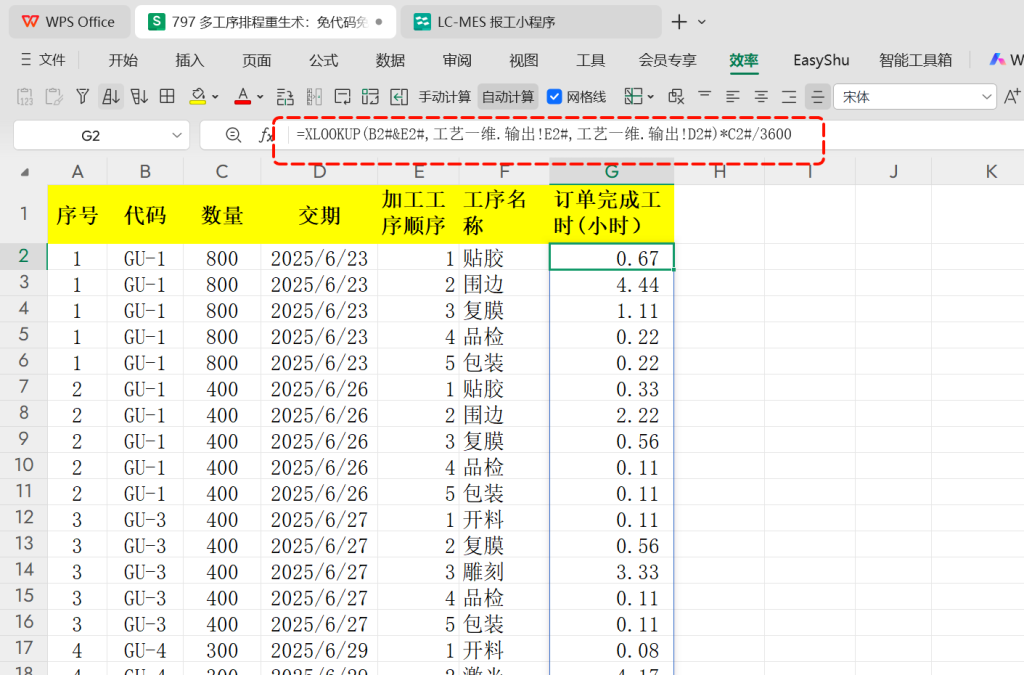Click the top vertical align icon
The image size is (1024, 675).
pyautogui.click(x=704, y=97)
